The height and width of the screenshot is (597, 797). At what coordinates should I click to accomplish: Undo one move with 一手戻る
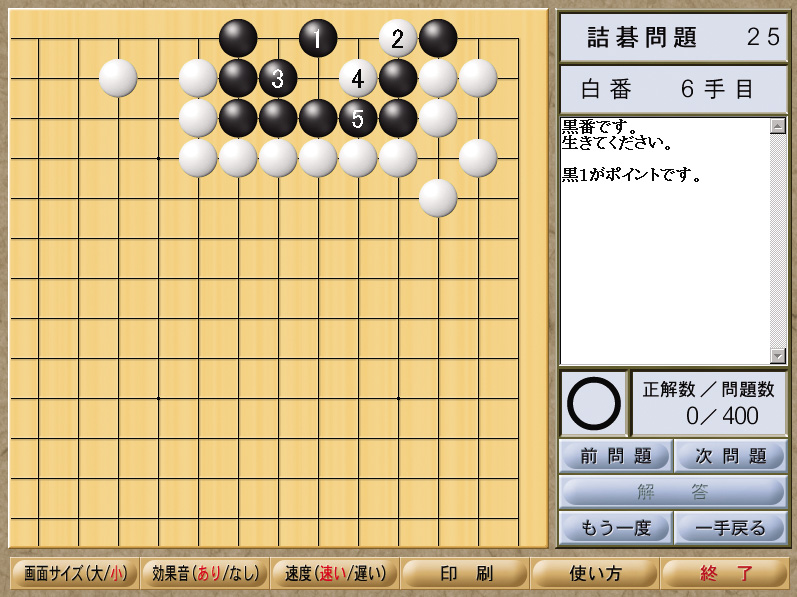tap(730, 528)
